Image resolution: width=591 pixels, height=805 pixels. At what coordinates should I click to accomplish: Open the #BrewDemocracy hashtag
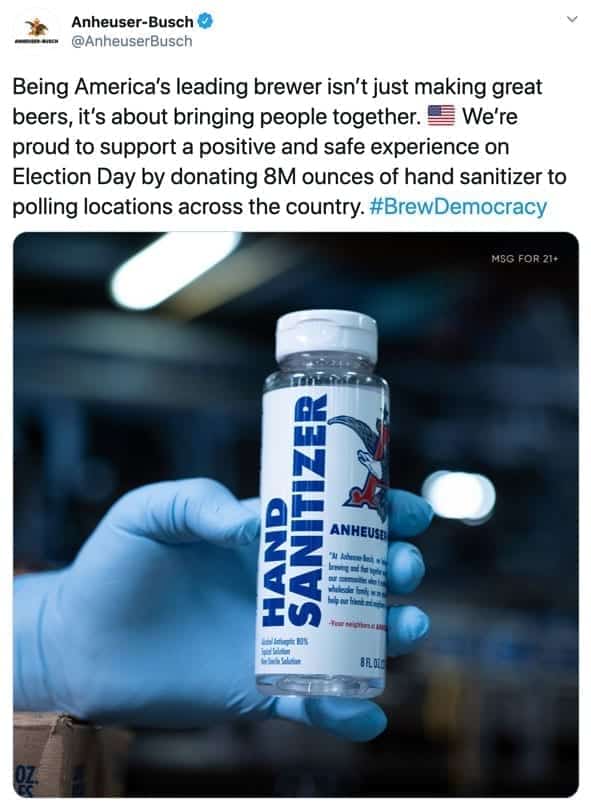(x=458, y=206)
